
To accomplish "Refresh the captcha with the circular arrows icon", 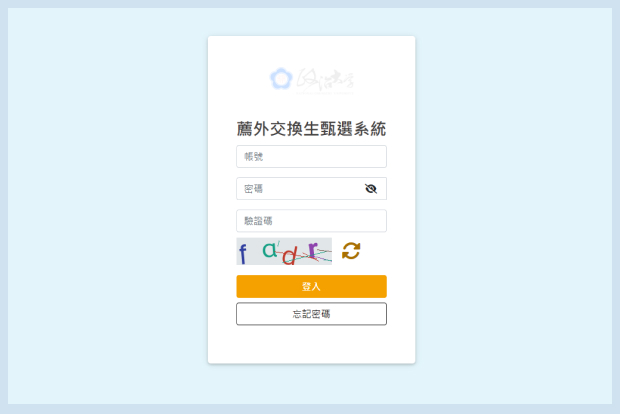I will pyautogui.click(x=351, y=251).
